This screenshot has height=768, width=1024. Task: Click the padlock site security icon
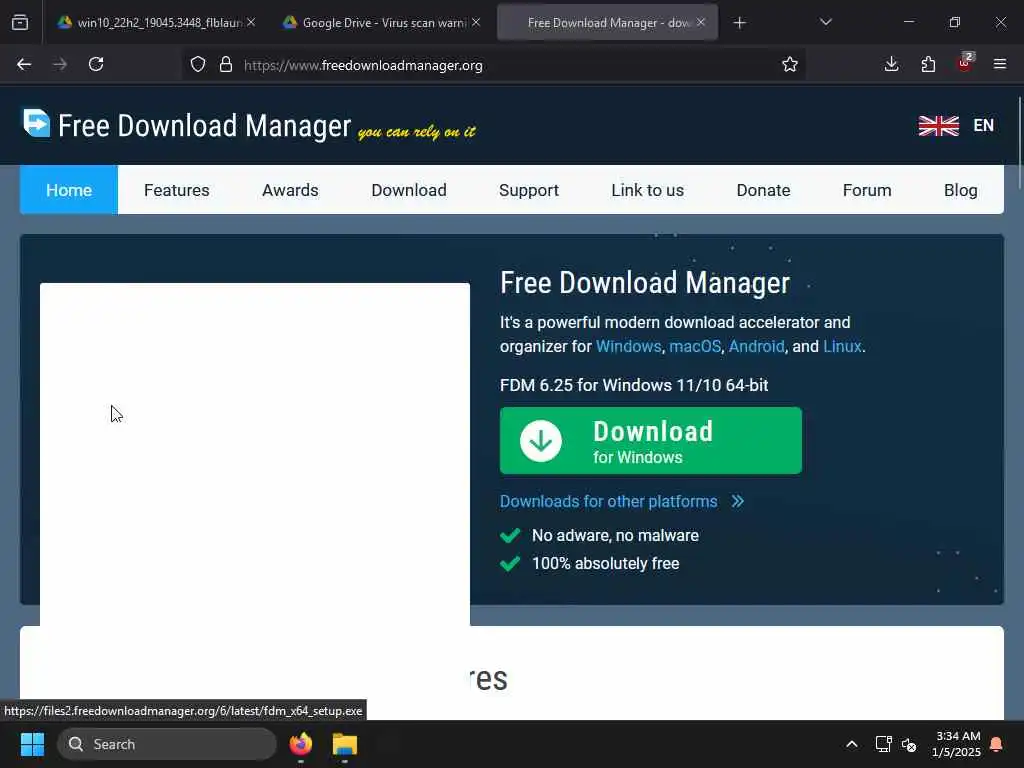coord(226,65)
